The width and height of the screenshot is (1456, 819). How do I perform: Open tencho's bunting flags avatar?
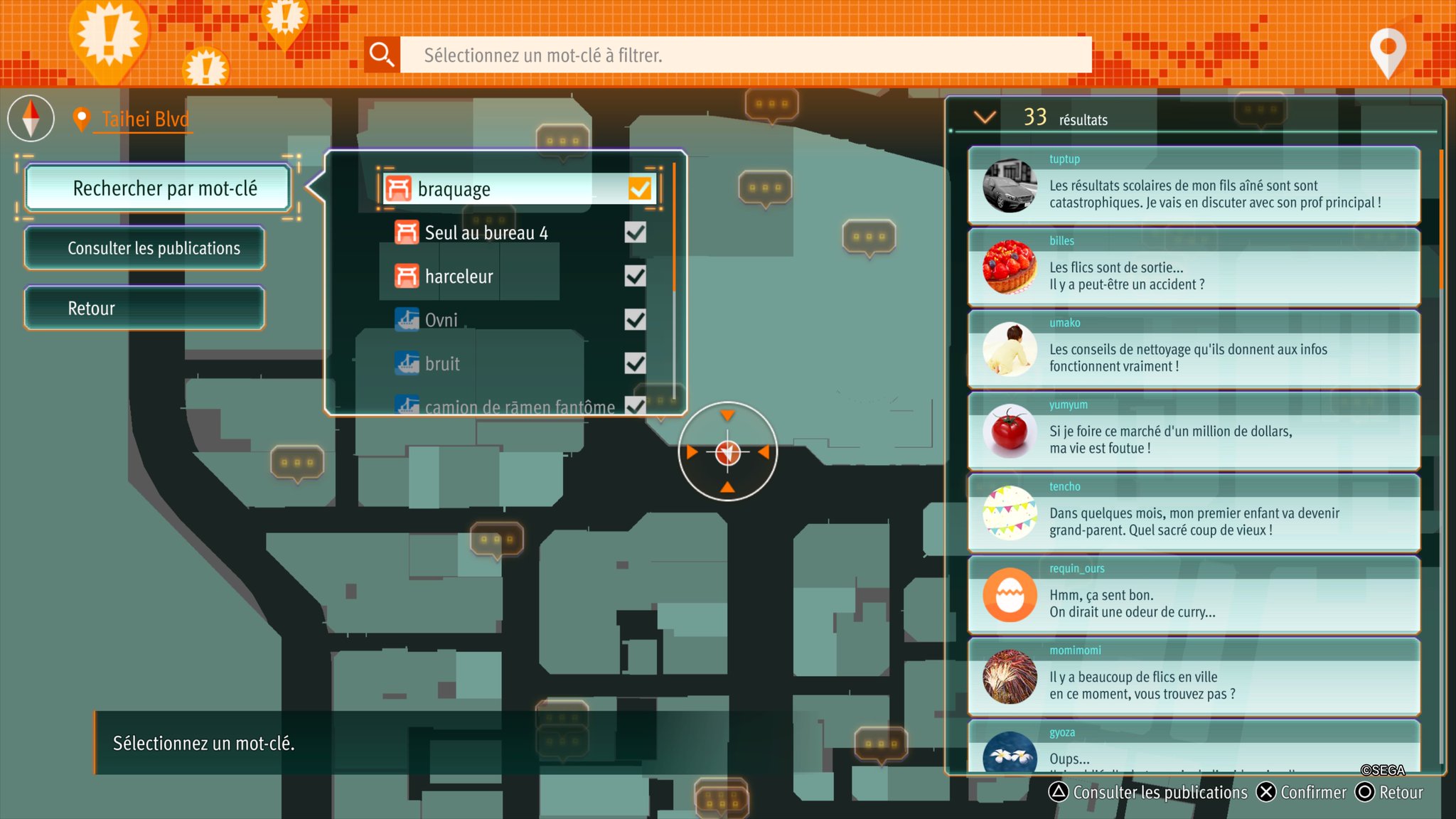click(x=1010, y=513)
